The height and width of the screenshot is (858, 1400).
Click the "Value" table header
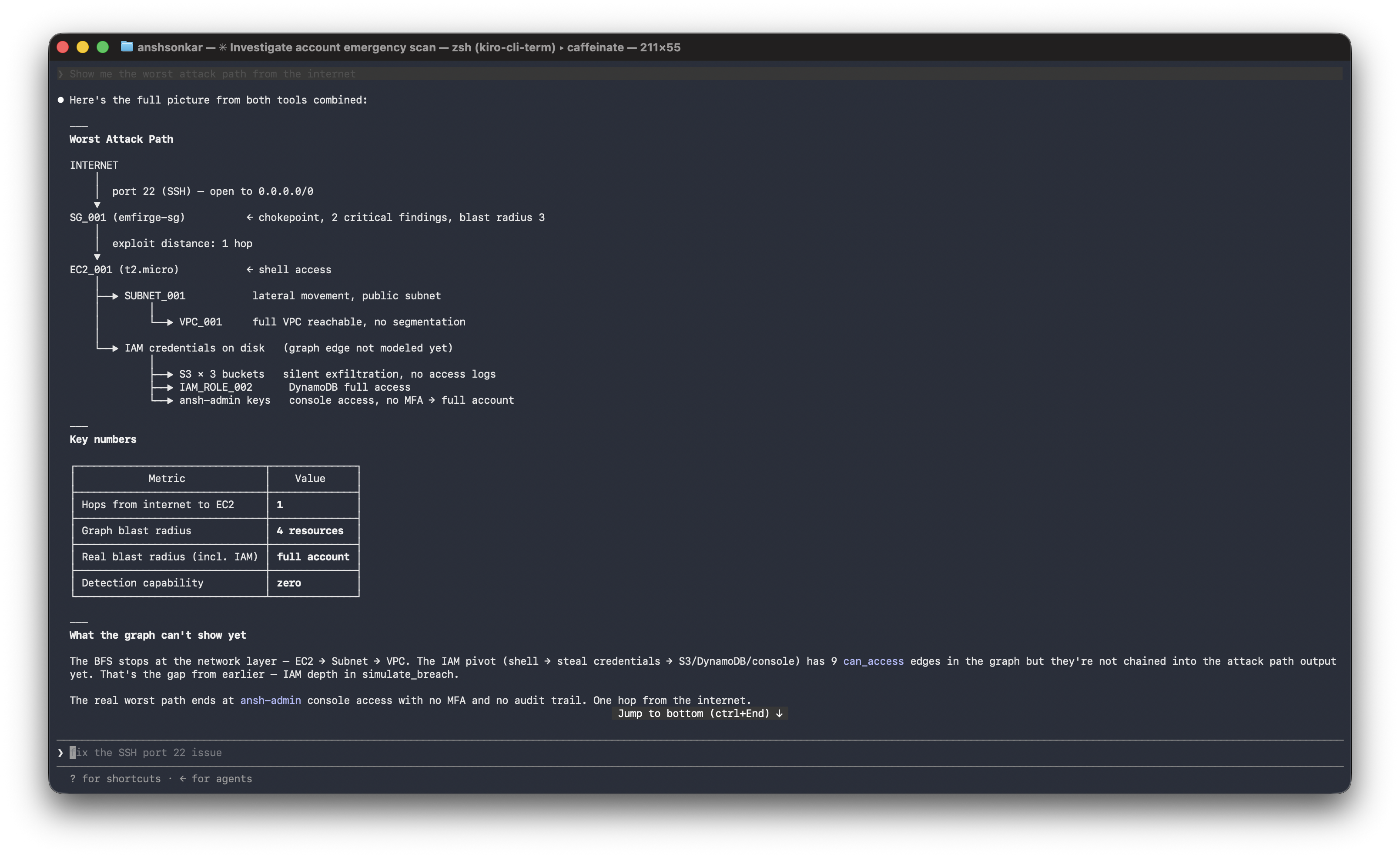click(310, 479)
